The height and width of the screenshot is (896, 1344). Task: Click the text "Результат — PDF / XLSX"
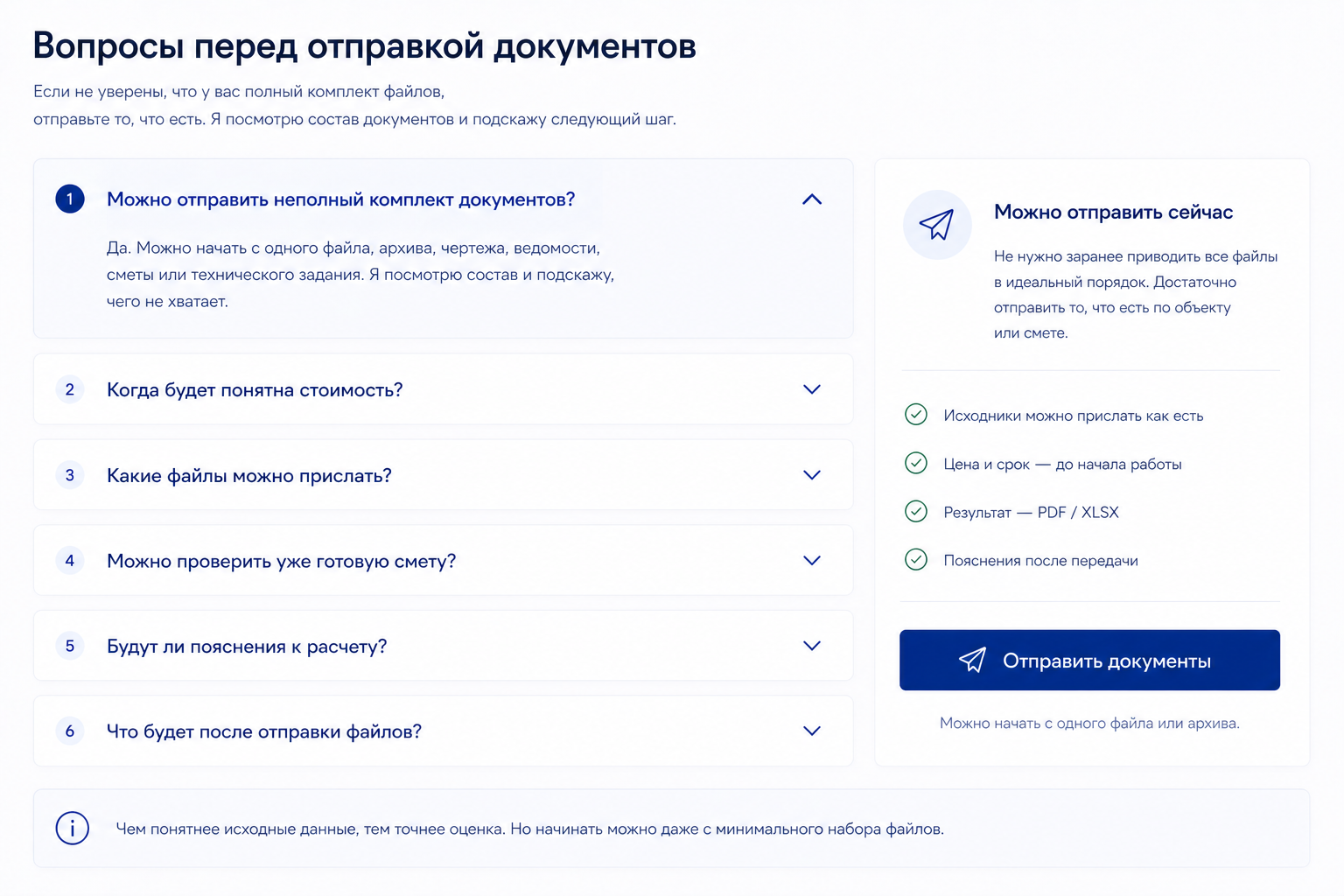(1031, 513)
